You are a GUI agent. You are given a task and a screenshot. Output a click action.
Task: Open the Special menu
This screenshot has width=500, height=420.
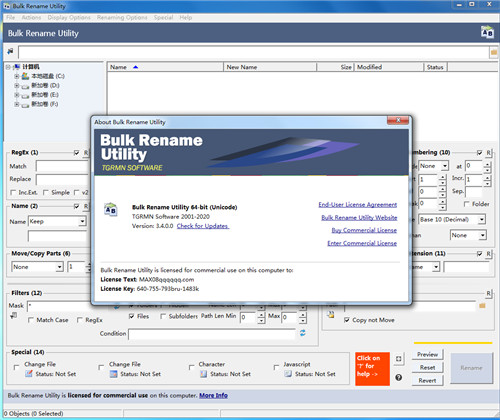pyautogui.click(x=163, y=17)
